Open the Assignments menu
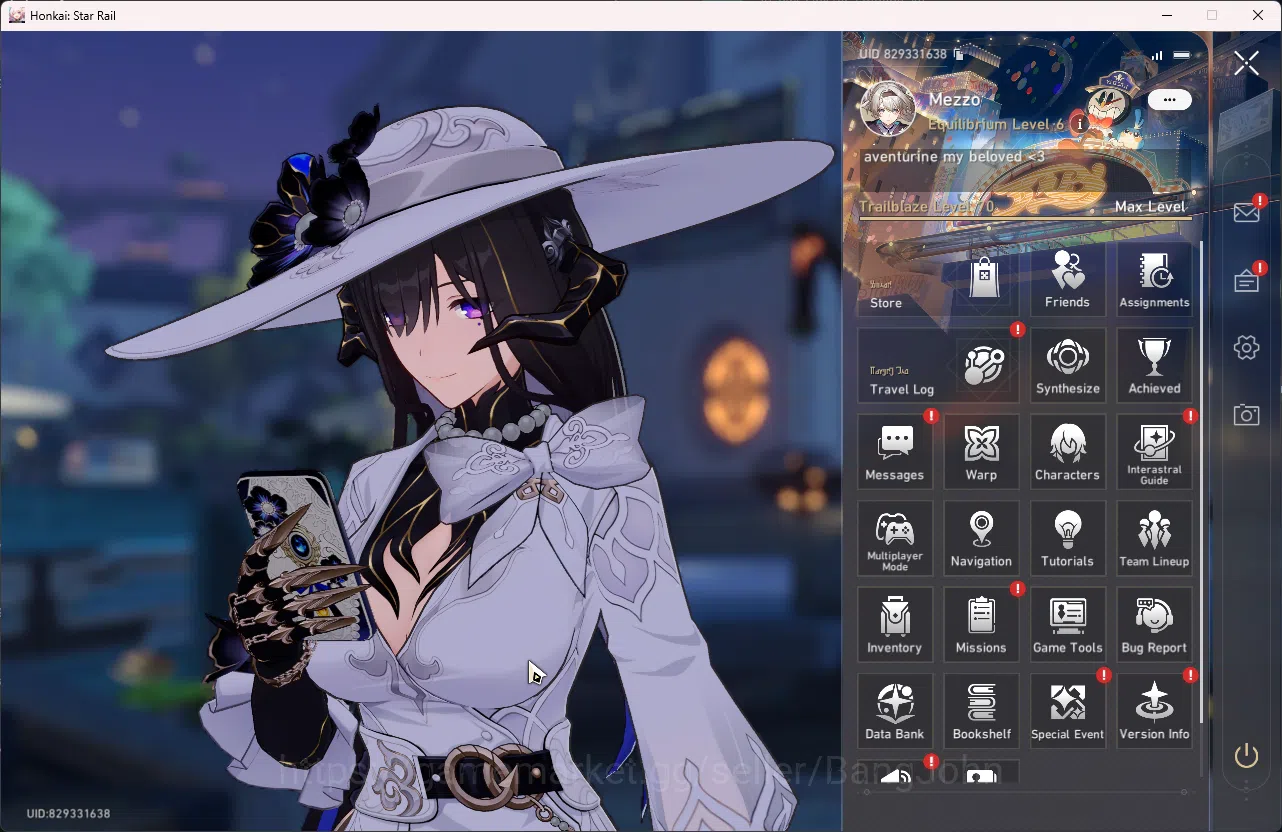 point(1154,279)
